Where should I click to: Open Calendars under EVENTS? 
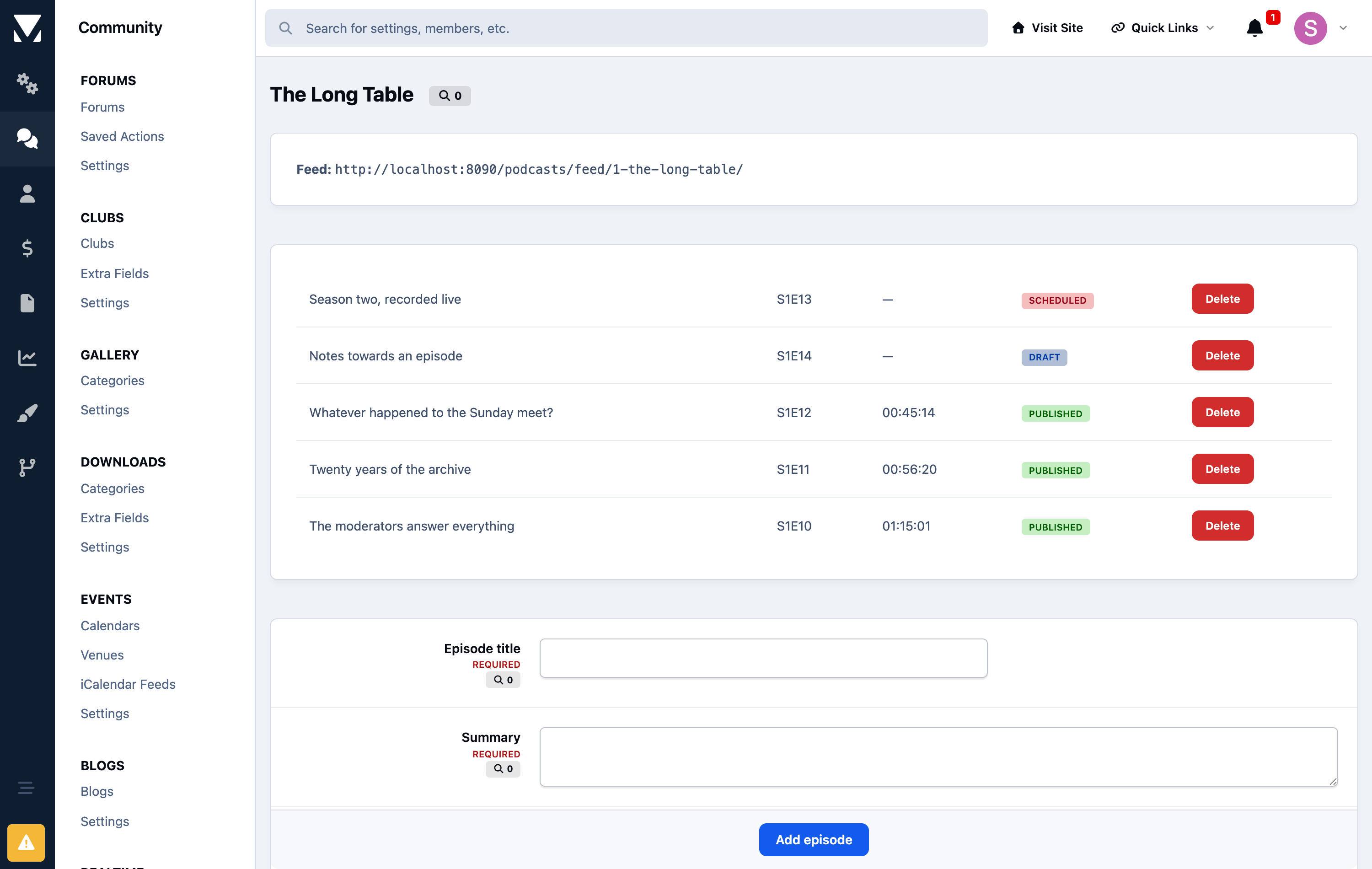pyautogui.click(x=110, y=626)
